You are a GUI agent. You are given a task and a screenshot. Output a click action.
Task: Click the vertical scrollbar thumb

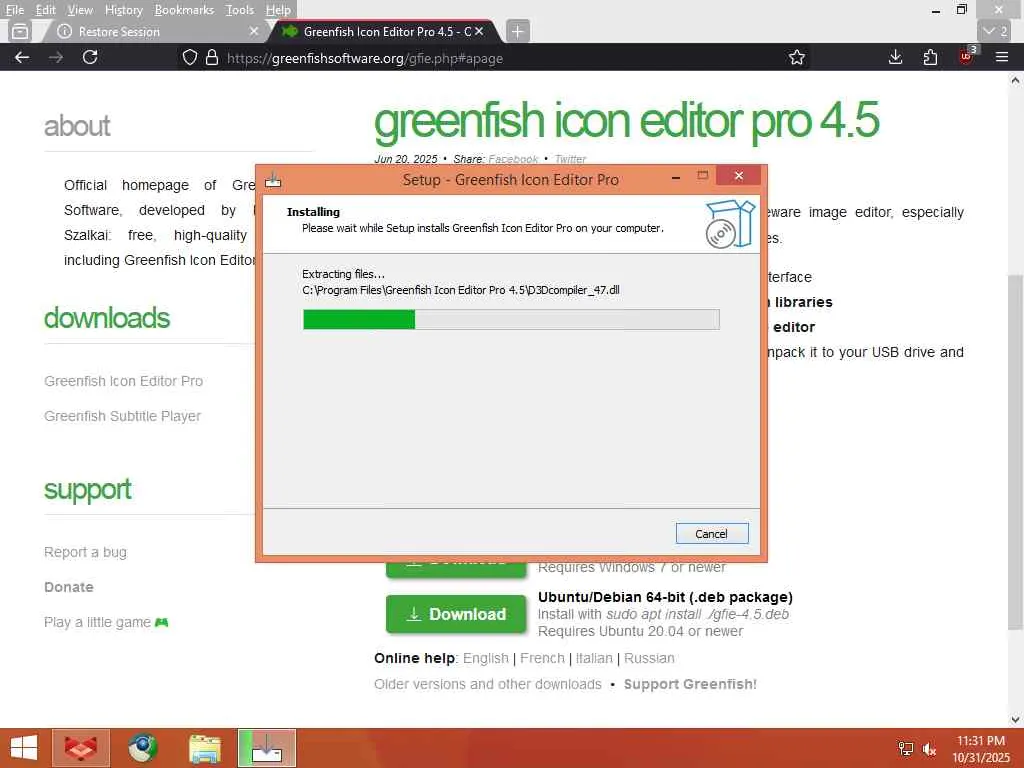pyautogui.click(x=1015, y=452)
